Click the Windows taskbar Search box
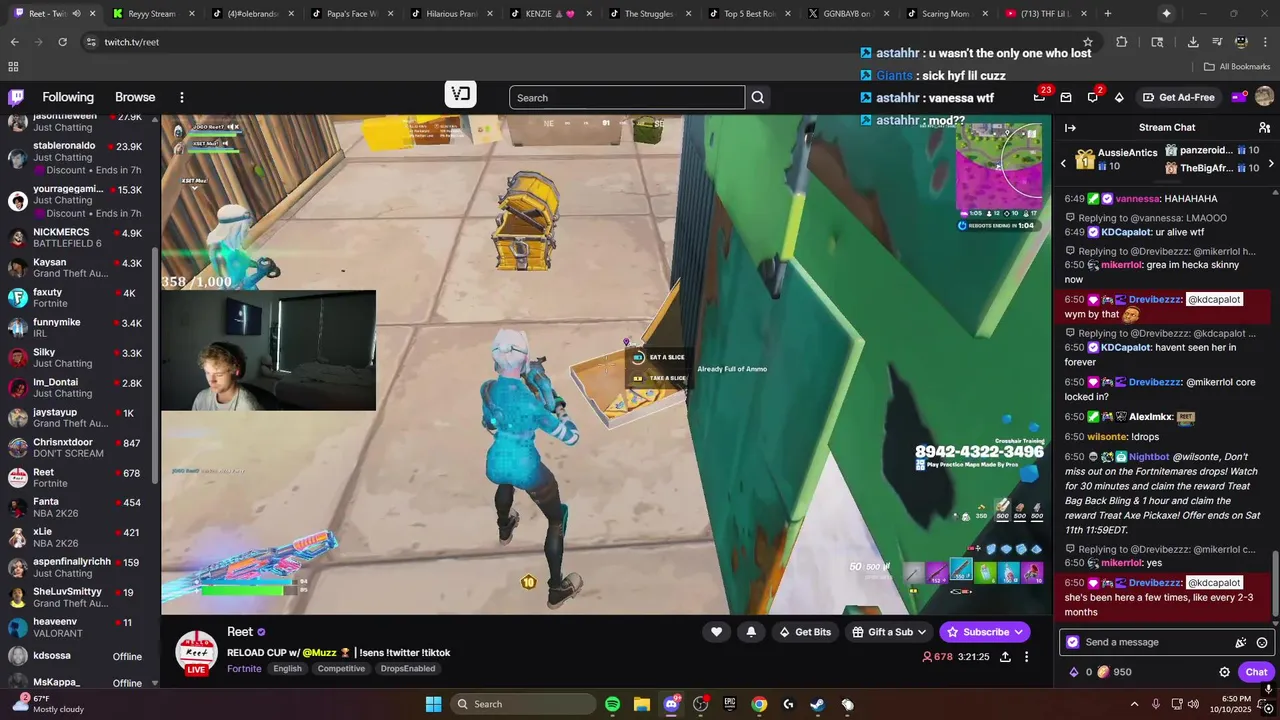1280x720 pixels. tap(524, 704)
